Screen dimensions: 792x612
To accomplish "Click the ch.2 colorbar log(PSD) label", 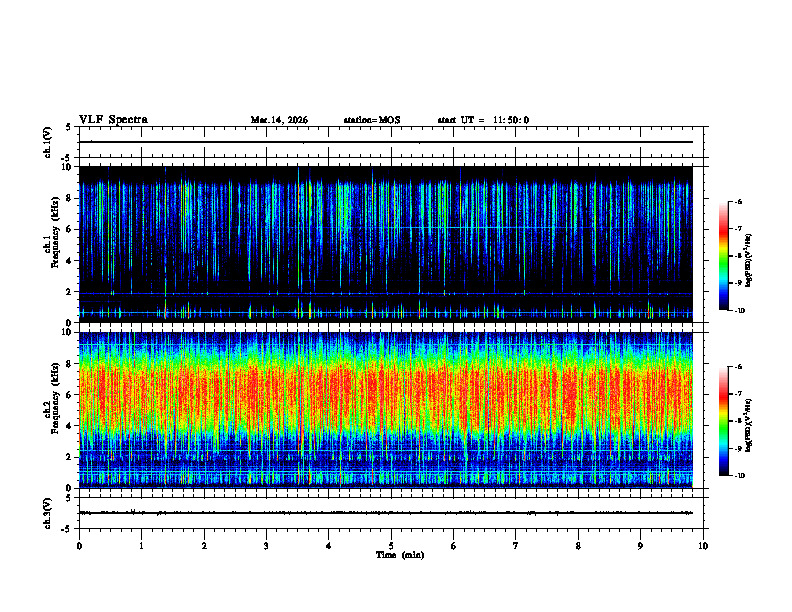I will (x=749, y=426).
